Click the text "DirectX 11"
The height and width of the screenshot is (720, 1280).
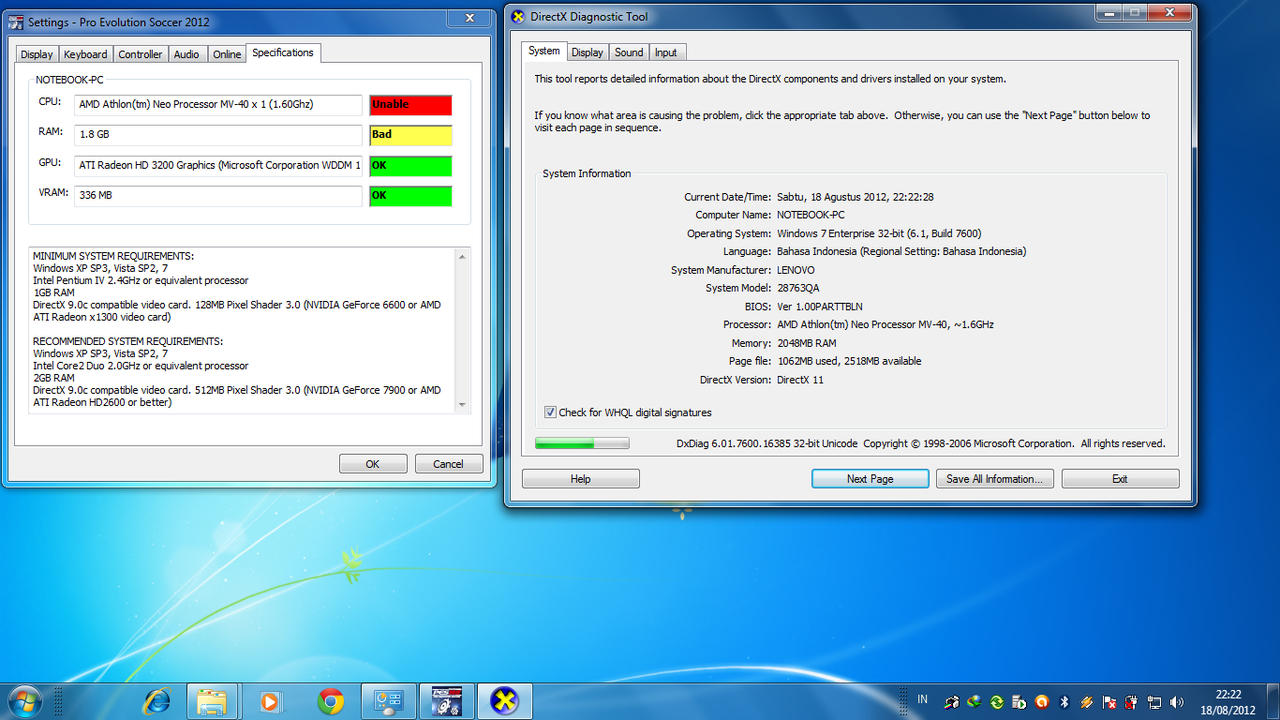click(800, 380)
